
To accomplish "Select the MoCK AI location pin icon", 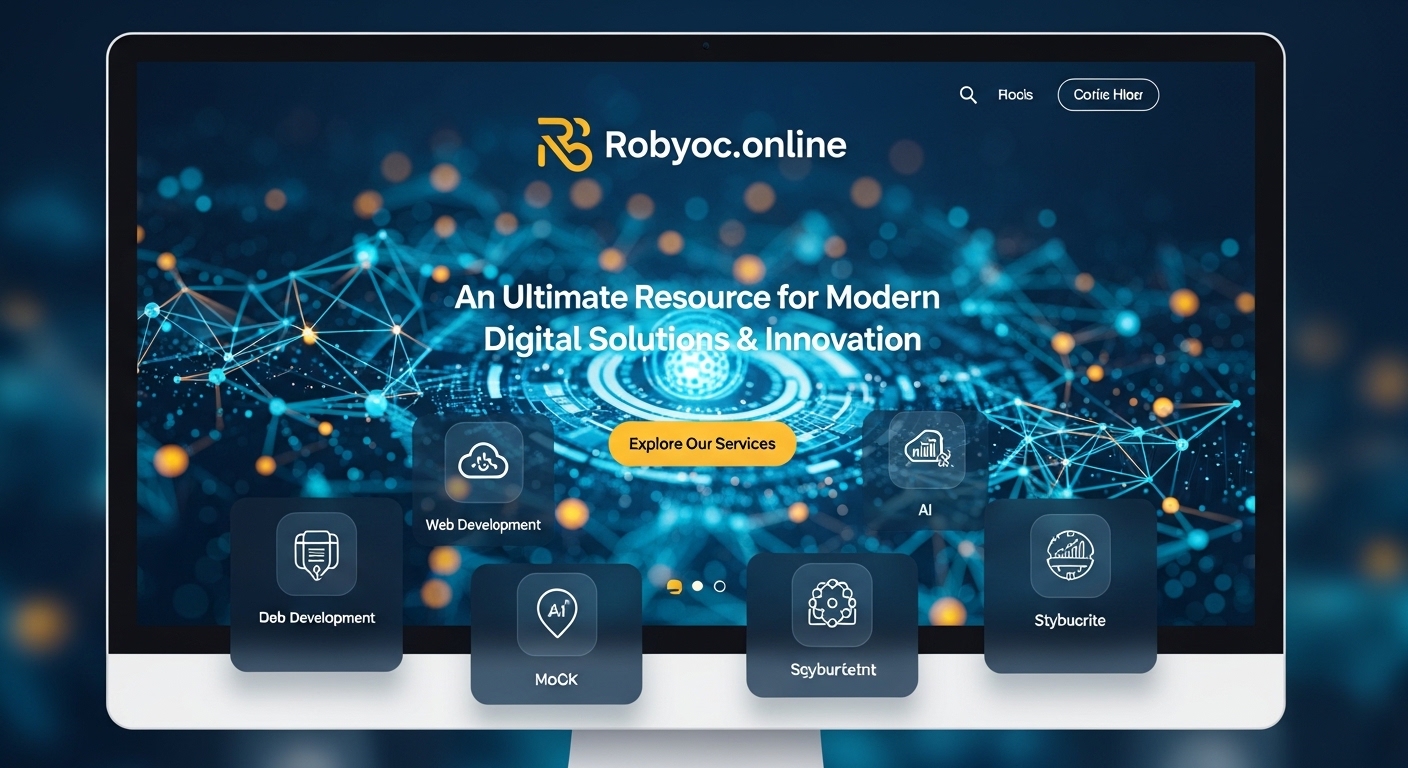I will pyautogui.click(x=556, y=613).
